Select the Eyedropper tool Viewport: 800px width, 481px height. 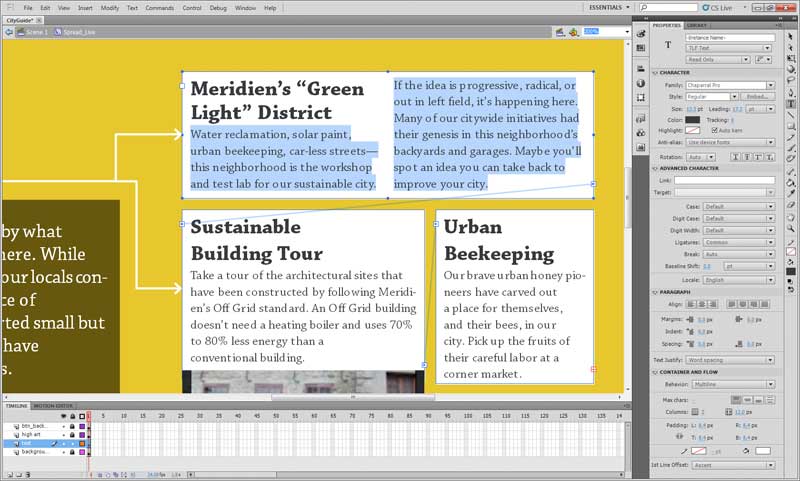(x=791, y=194)
